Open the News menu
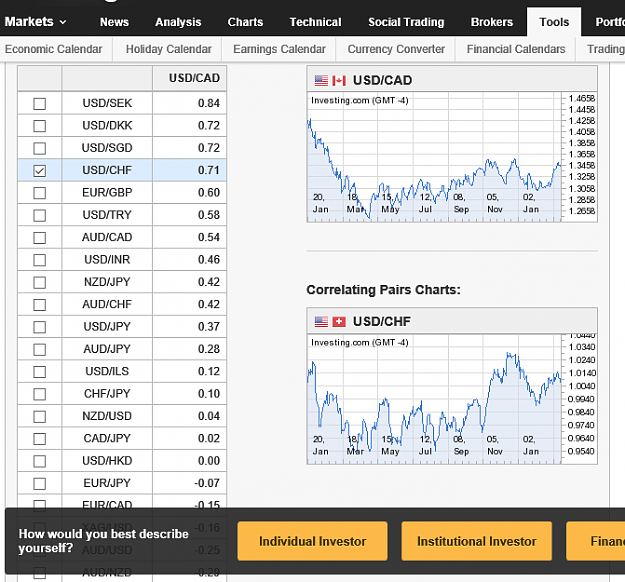Image resolution: width=625 pixels, height=582 pixels. pyautogui.click(x=114, y=22)
